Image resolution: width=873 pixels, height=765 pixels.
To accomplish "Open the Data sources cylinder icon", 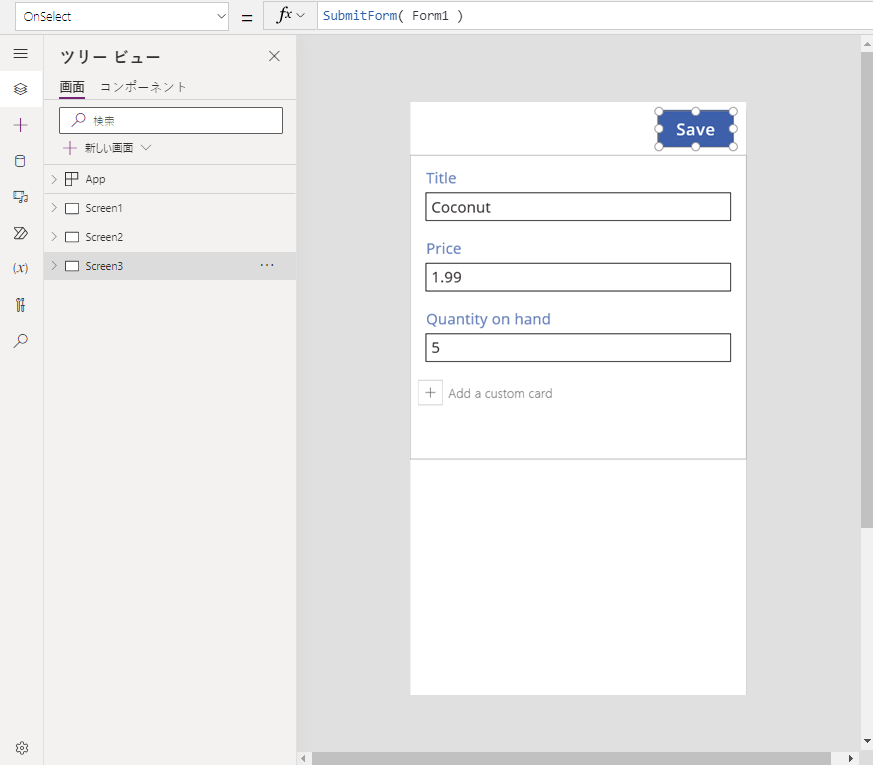I will pyautogui.click(x=20, y=161).
